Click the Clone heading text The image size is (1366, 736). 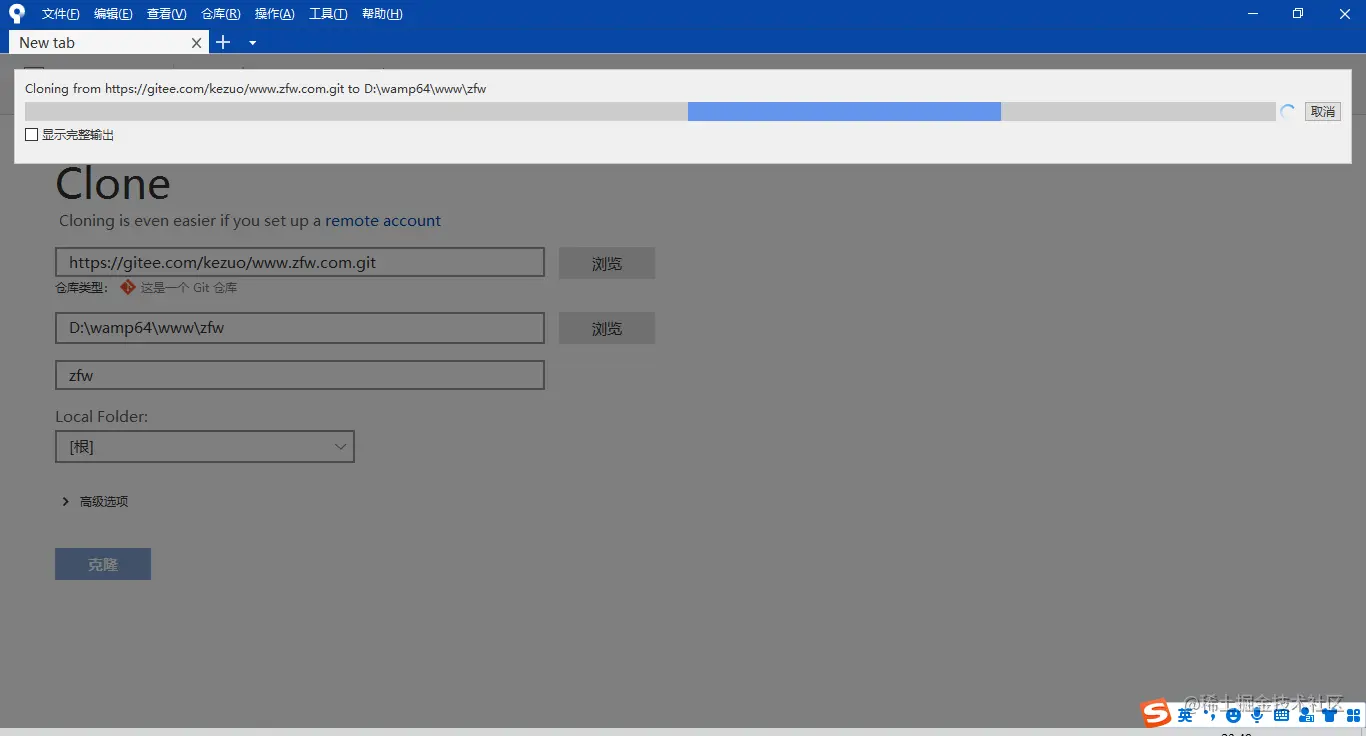pyautogui.click(x=113, y=184)
